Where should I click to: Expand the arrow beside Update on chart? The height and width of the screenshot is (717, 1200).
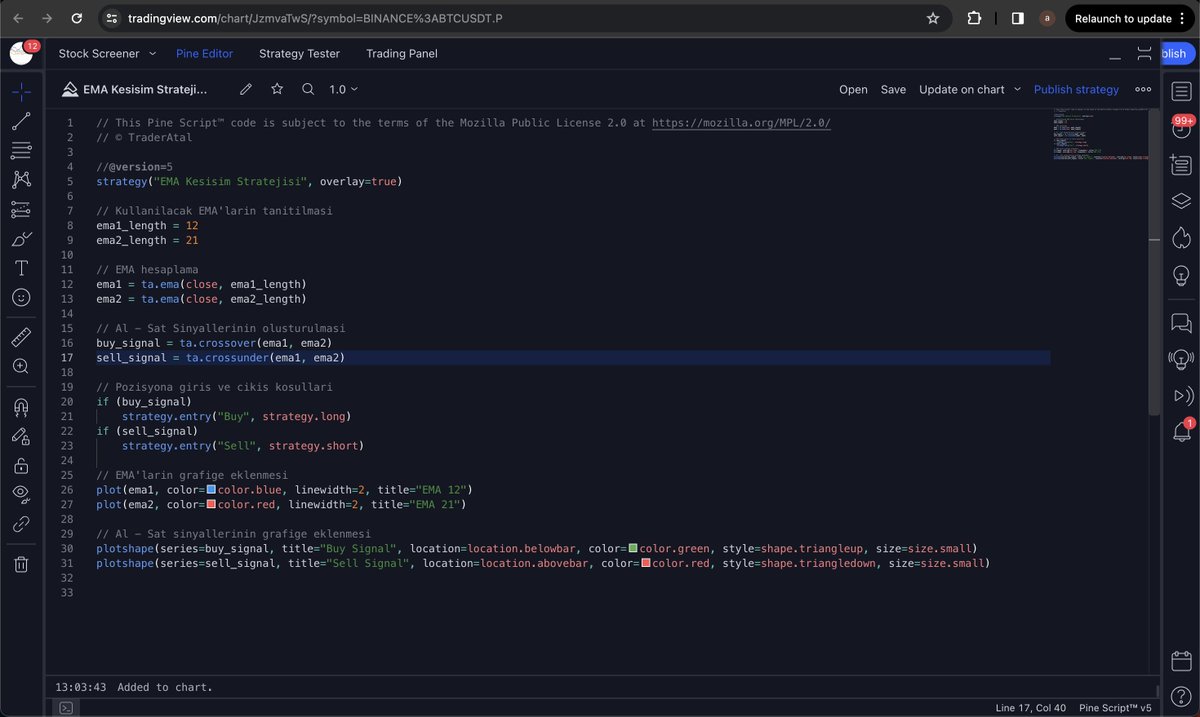pyautogui.click(x=1018, y=89)
